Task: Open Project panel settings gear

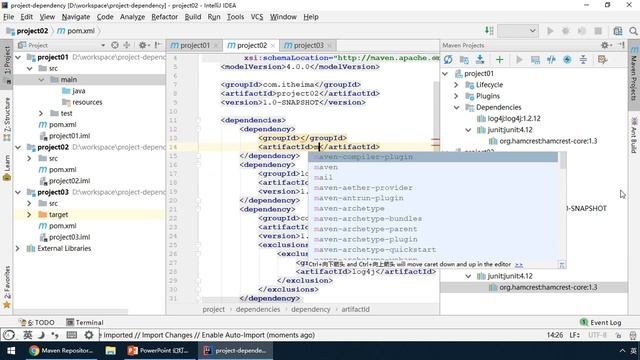Action: pos(143,45)
